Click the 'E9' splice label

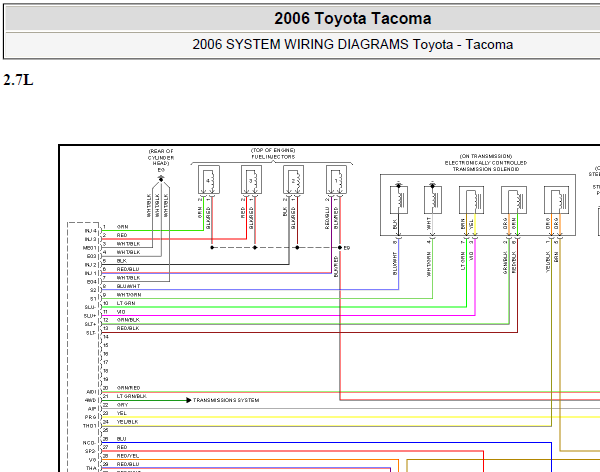pyautogui.click(x=347, y=248)
